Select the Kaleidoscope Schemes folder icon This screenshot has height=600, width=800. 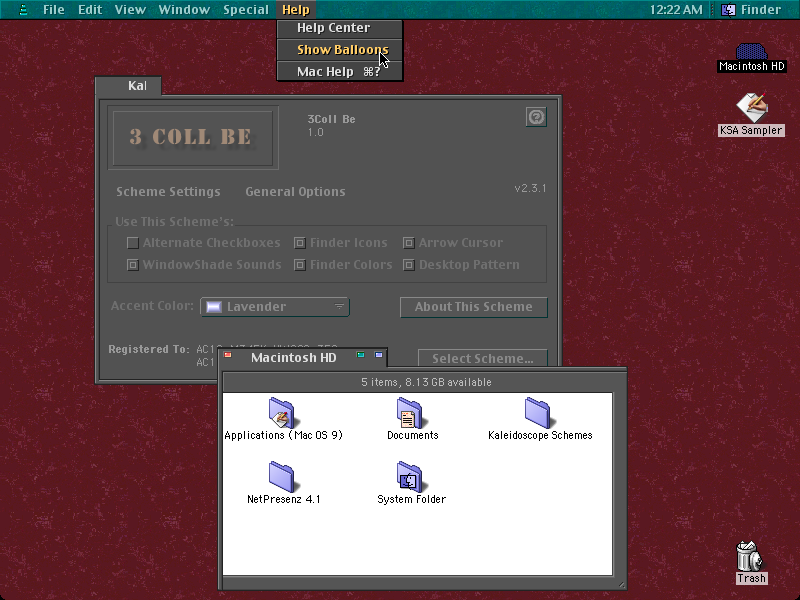[x=537, y=412]
